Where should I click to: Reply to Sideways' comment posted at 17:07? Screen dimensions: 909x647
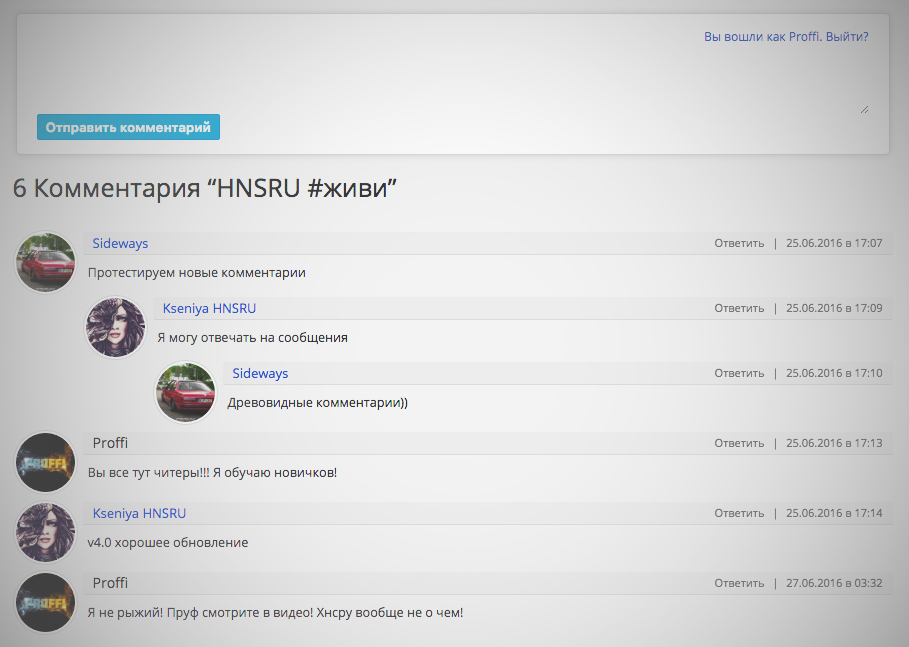pos(738,243)
